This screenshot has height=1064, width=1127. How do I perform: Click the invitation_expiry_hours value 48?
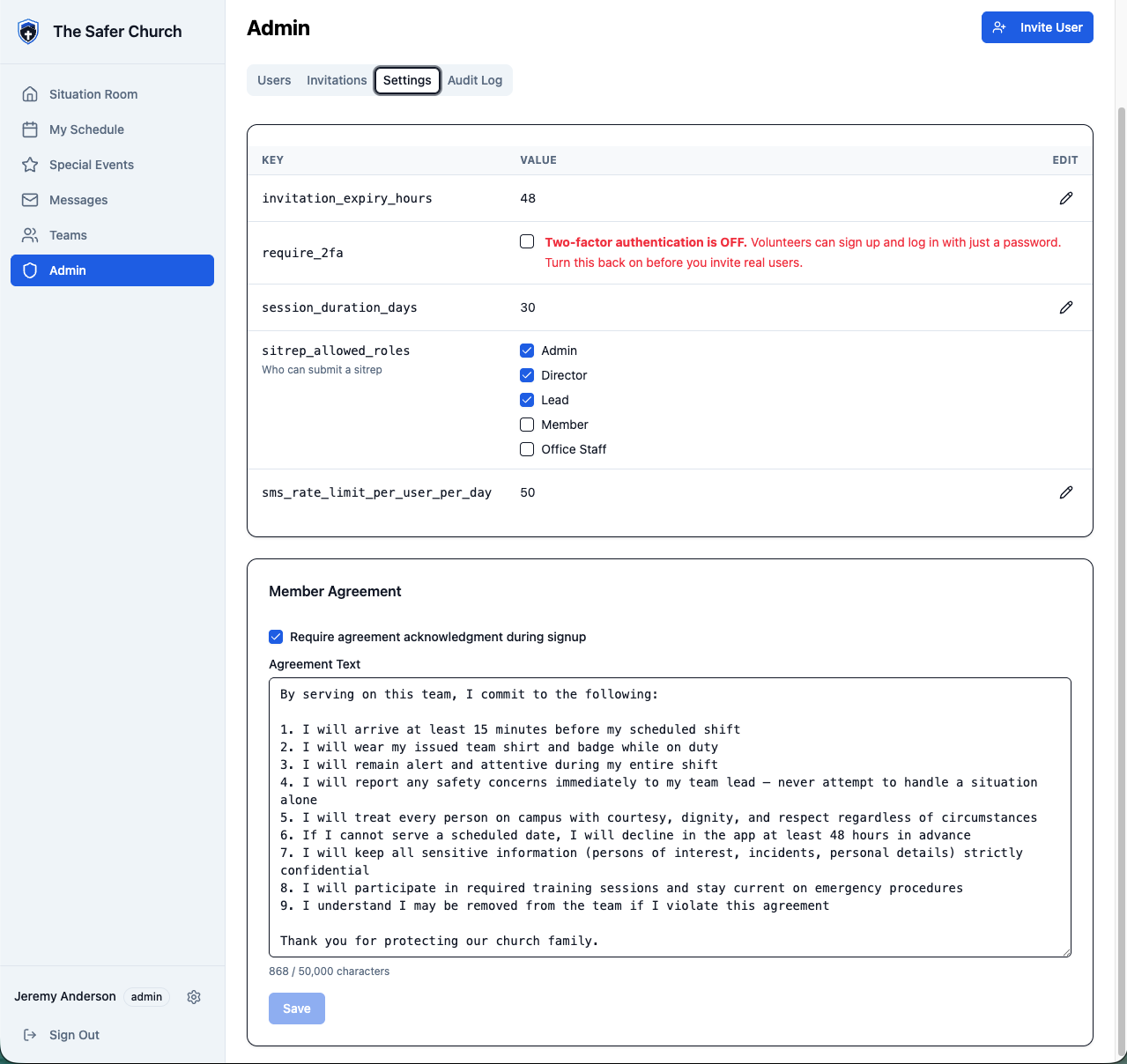point(528,198)
